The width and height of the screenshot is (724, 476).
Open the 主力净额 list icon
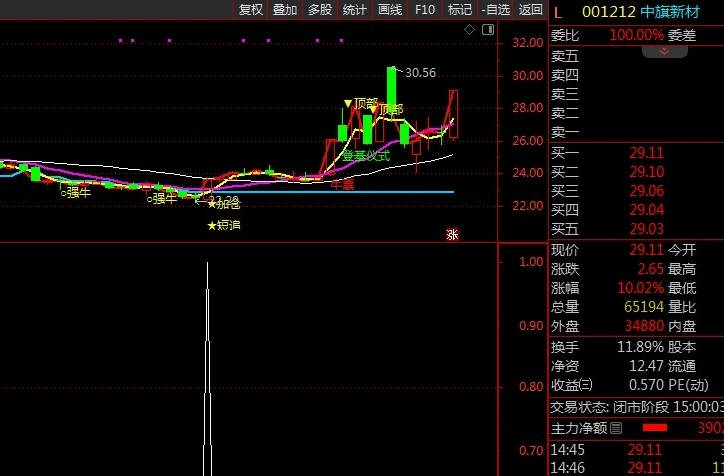(616, 428)
